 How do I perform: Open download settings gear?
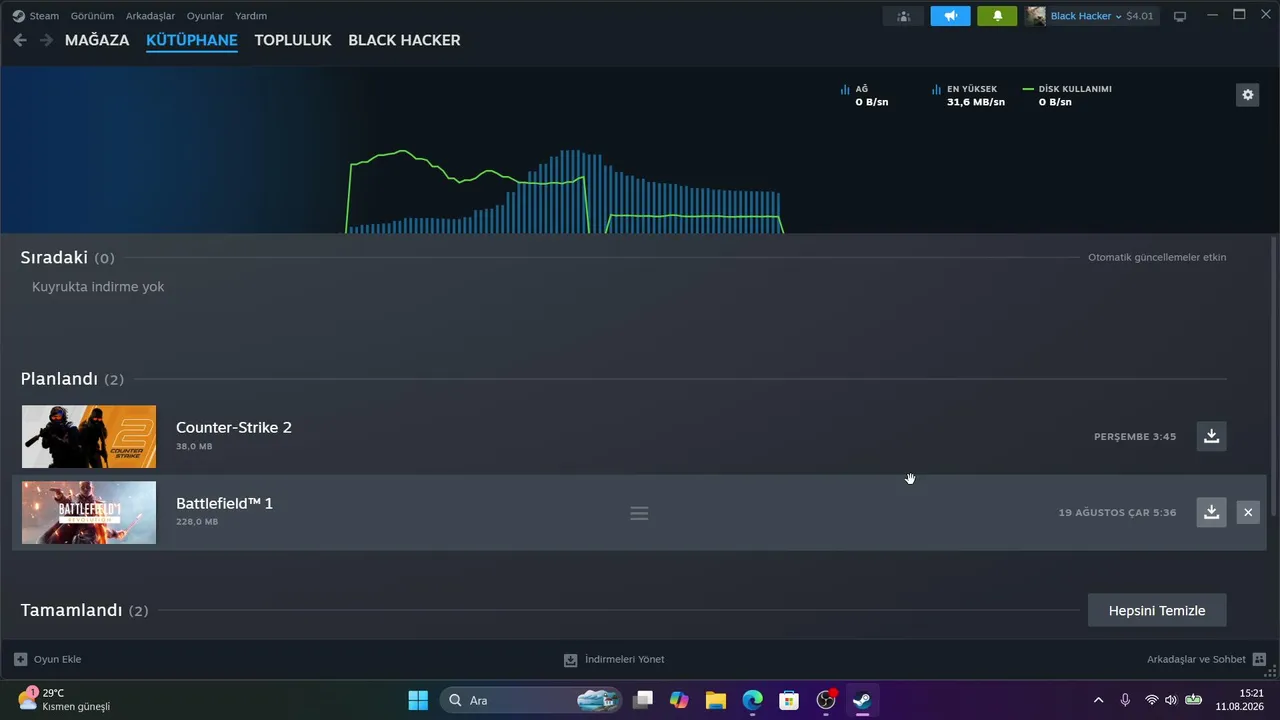[x=1247, y=95]
